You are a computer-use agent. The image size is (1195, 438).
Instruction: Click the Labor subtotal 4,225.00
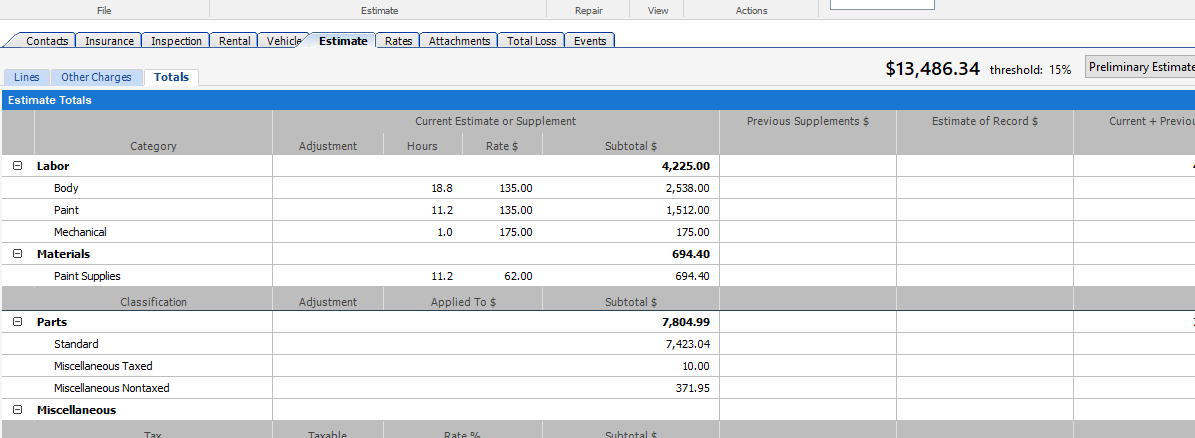tap(686, 166)
